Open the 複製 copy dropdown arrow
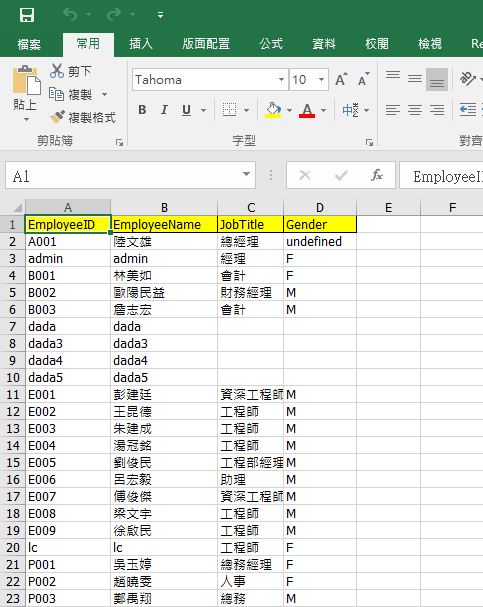Image resolution: width=483 pixels, height=607 pixels. 104,94
